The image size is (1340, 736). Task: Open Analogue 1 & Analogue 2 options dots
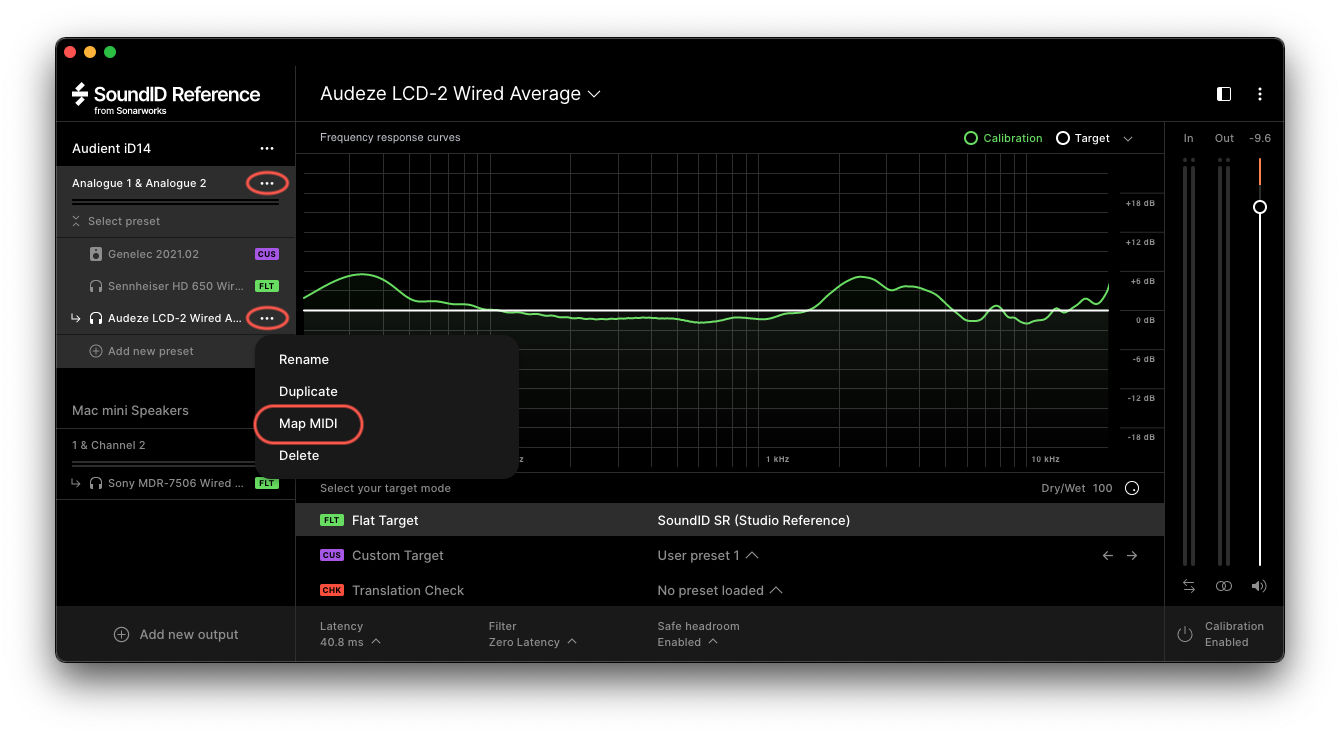click(267, 183)
